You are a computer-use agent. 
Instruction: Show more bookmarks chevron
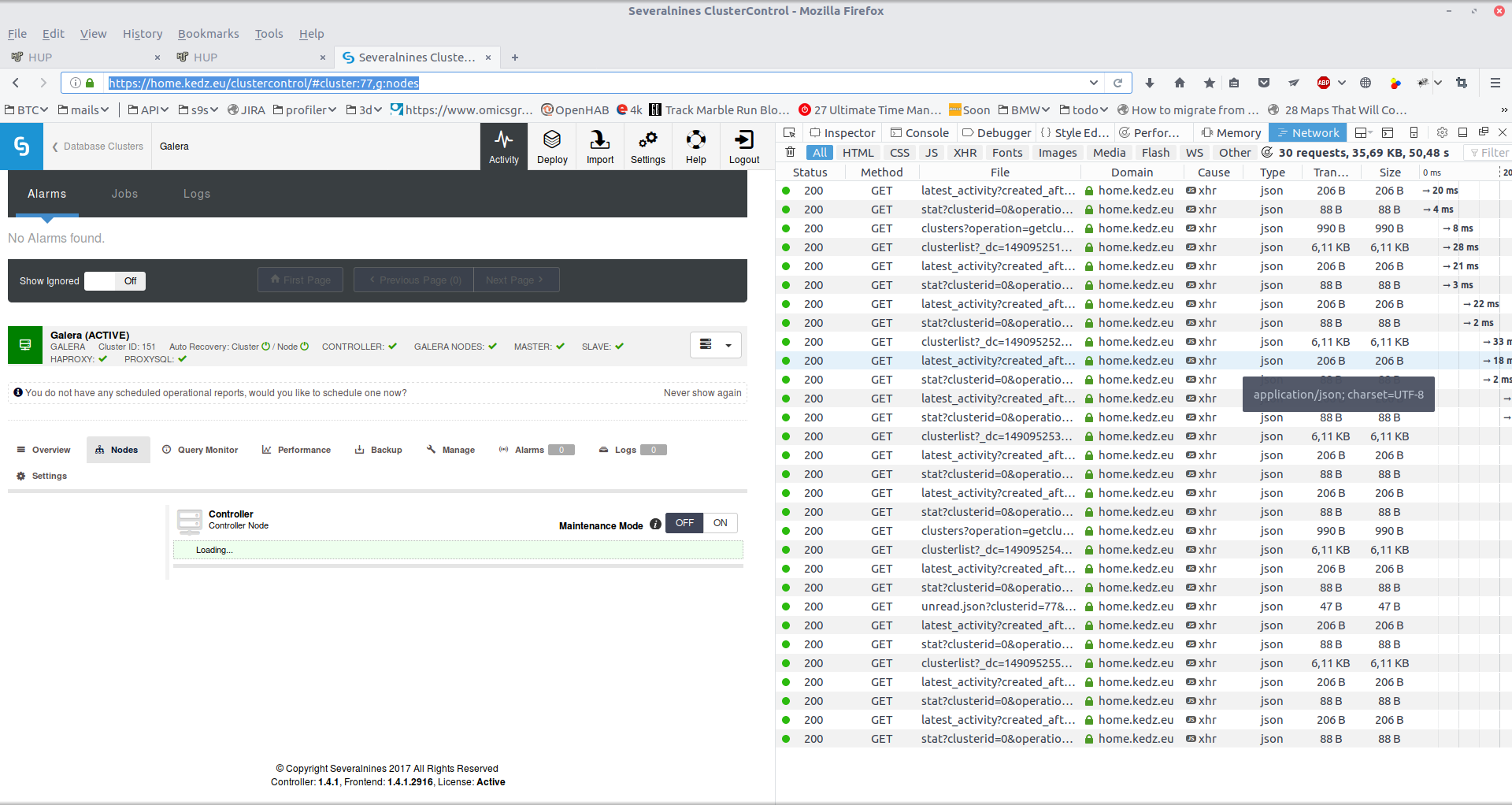1504,109
